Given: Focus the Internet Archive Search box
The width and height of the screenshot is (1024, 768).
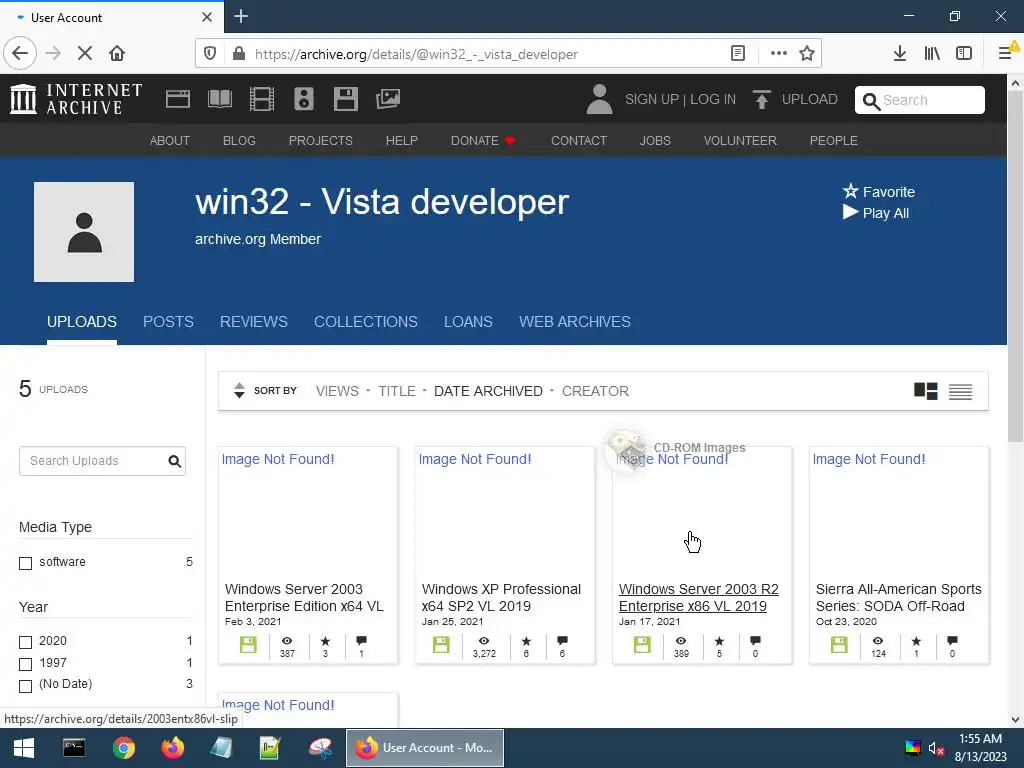Looking at the screenshot, I should (x=920, y=100).
